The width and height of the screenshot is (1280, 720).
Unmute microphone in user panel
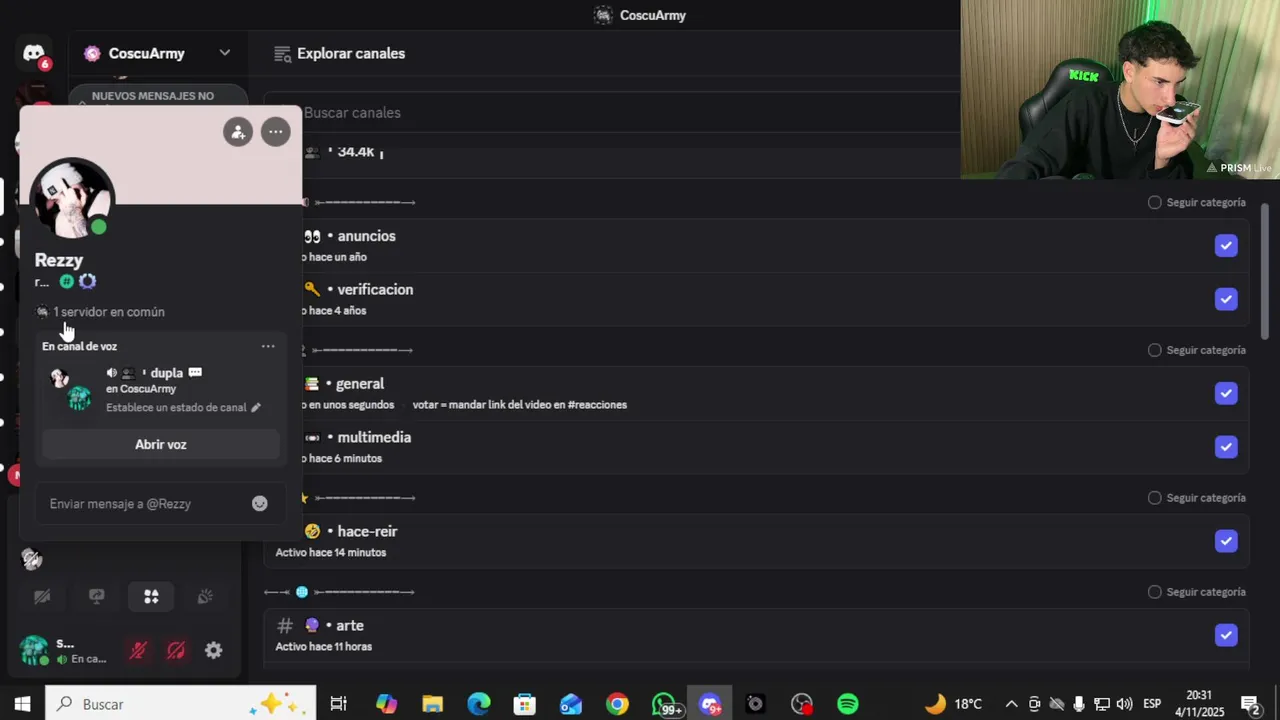138,650
